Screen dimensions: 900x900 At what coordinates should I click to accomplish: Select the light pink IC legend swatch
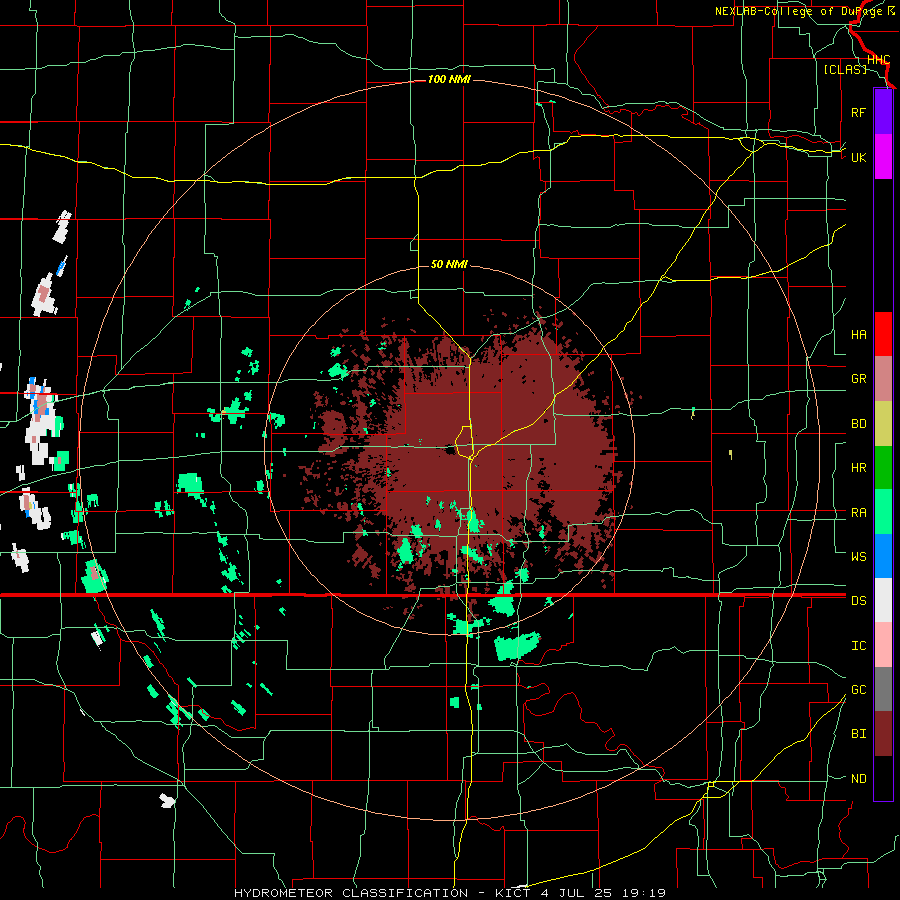tap(883, 645)
